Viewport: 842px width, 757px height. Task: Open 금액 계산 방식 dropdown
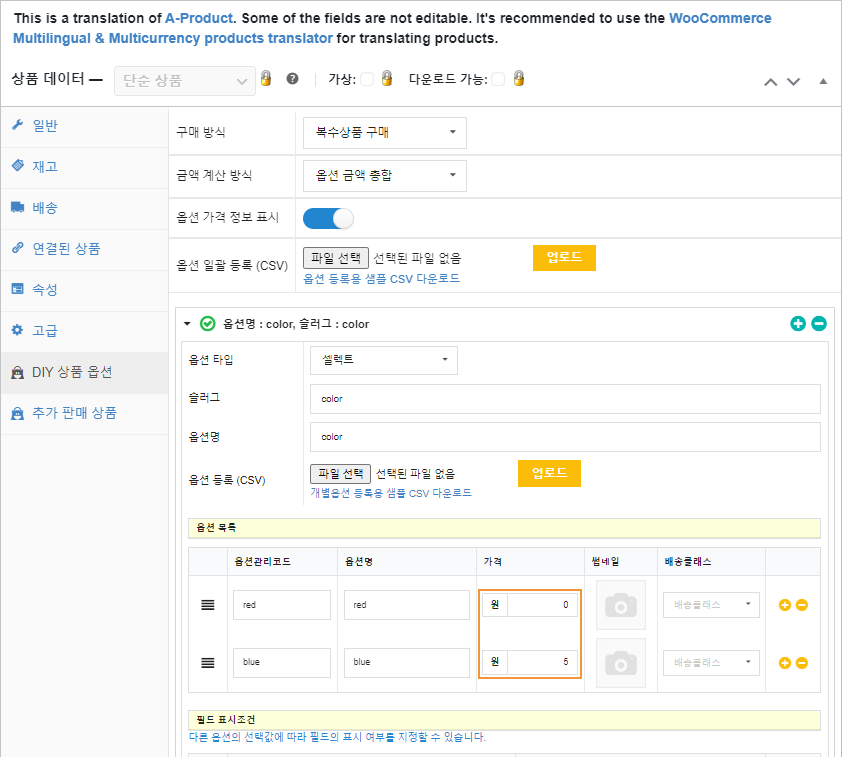[x=384, y=175]
